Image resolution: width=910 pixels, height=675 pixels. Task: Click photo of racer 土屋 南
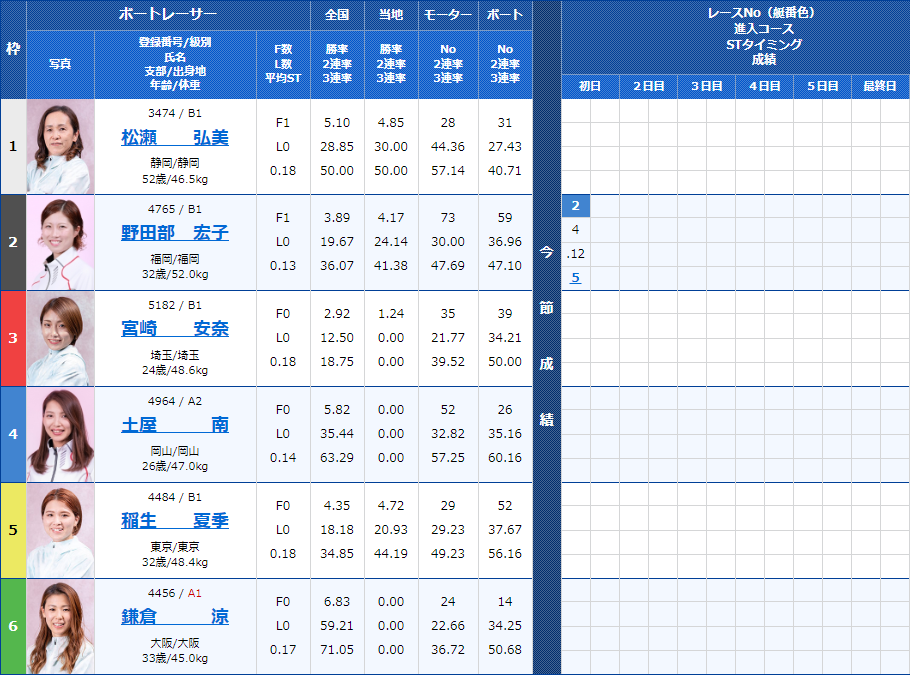click(x=60, y=434)
